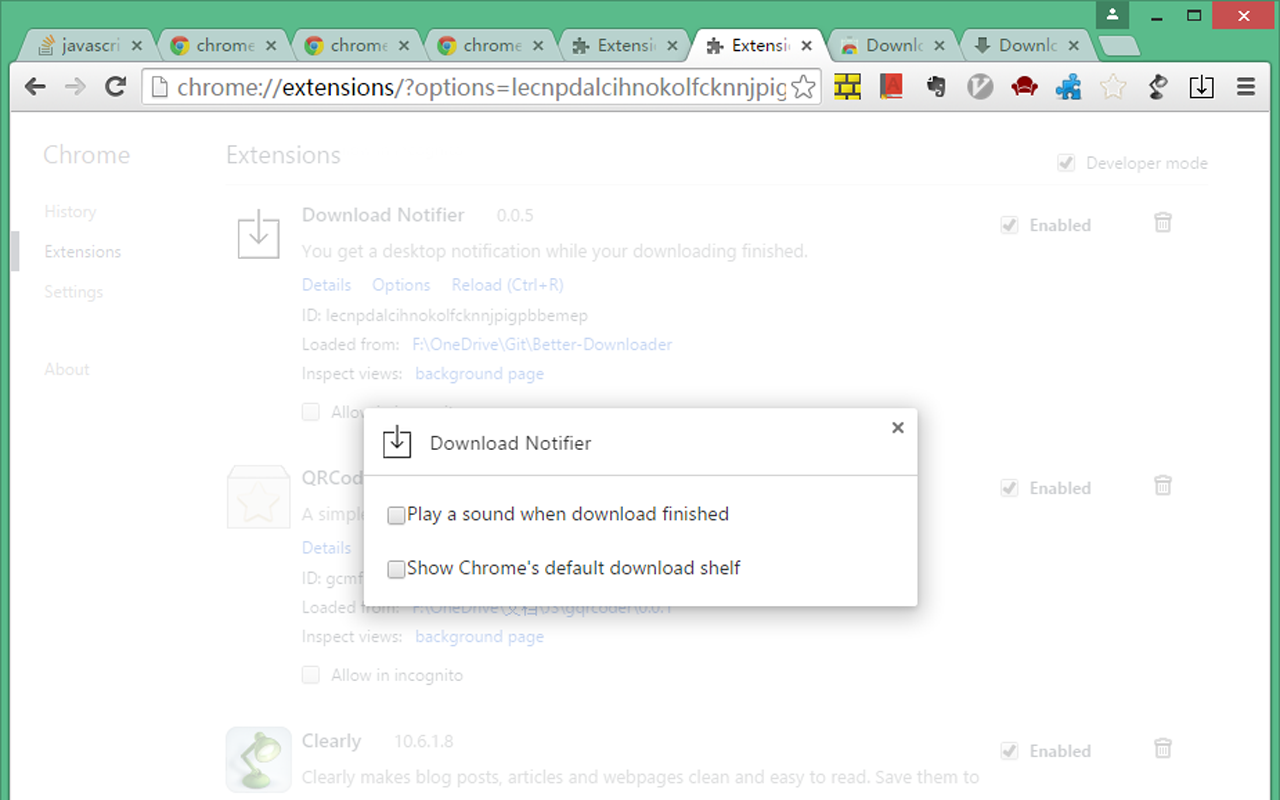Inspect Download Notifier's background page

pos(480,374)
